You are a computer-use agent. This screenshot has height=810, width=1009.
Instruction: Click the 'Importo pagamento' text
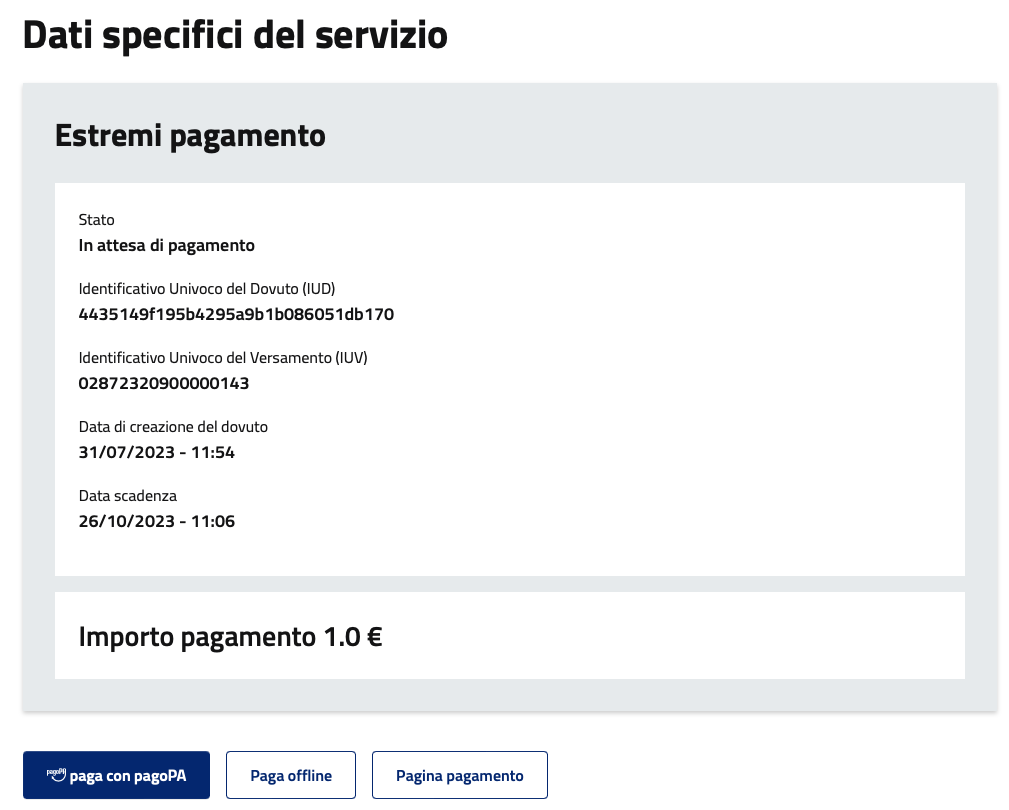pyautogui.click(x=197, y=636)
